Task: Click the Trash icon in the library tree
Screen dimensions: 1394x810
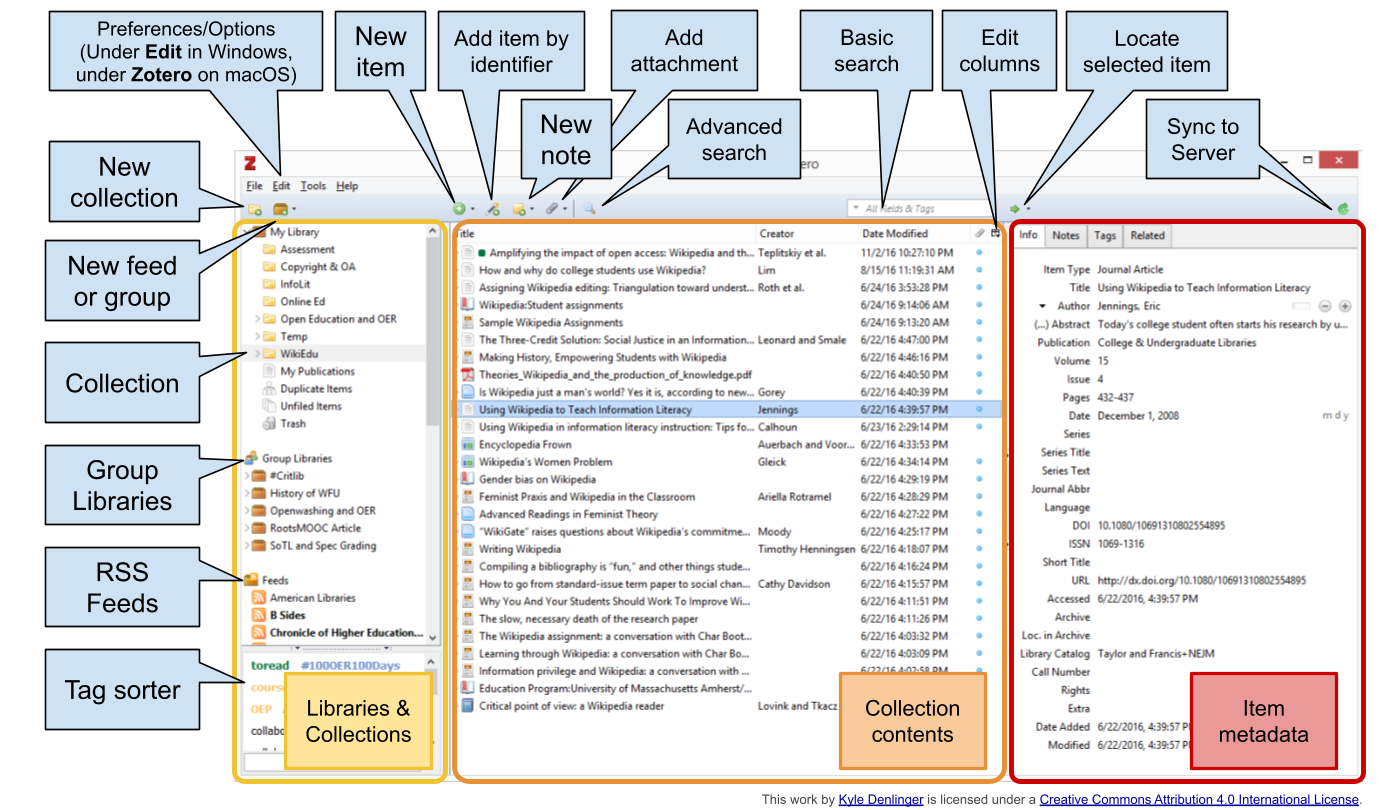Action: coord(269,424)
